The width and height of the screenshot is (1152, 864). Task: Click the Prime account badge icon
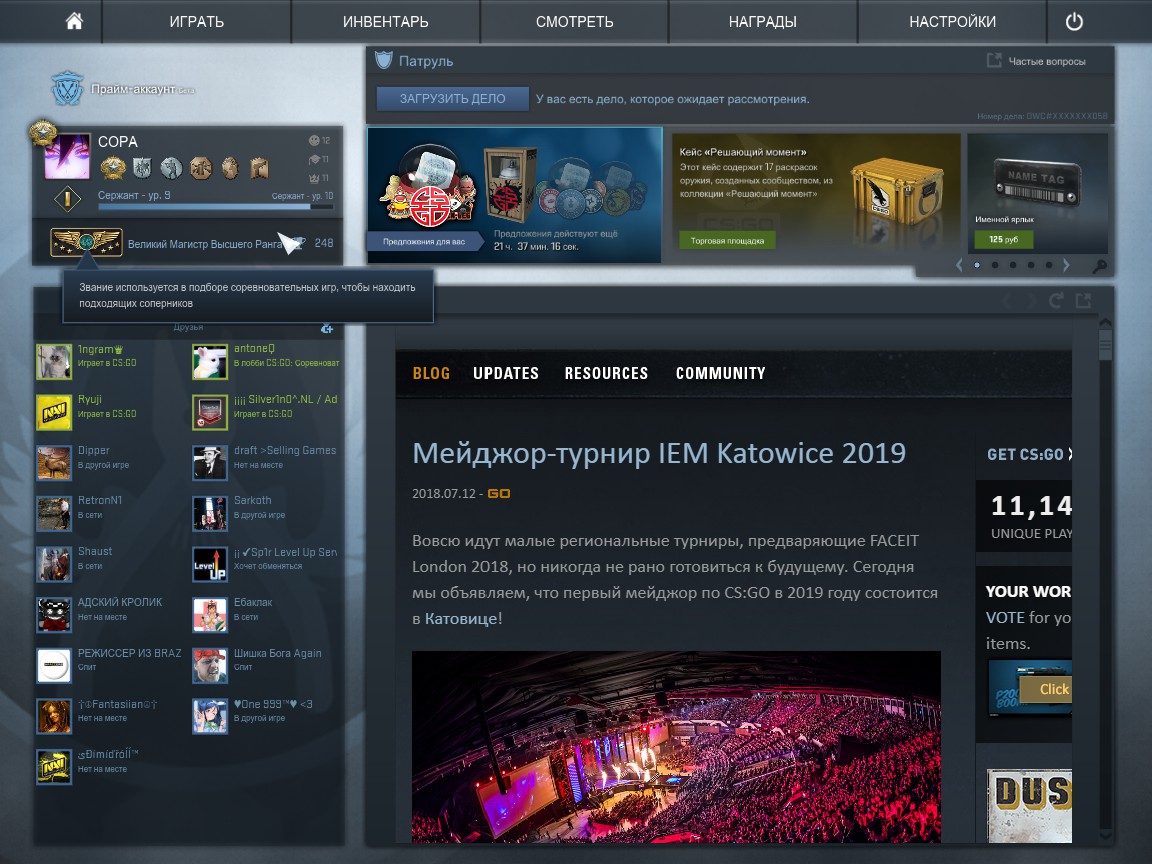[67, 88]
